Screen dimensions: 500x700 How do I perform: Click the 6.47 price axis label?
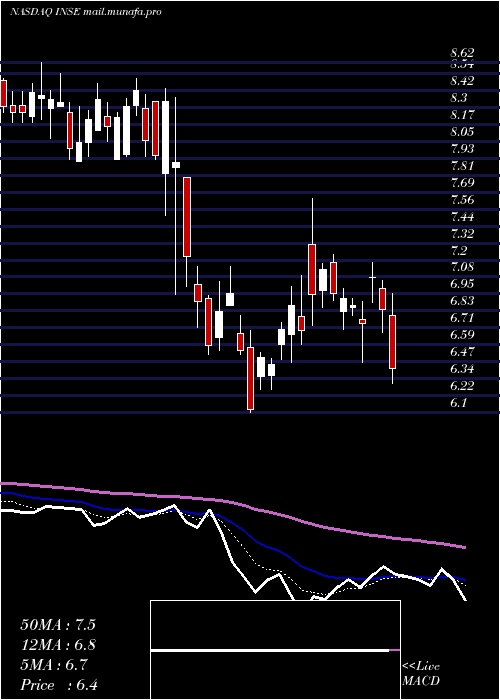point(462,352)
